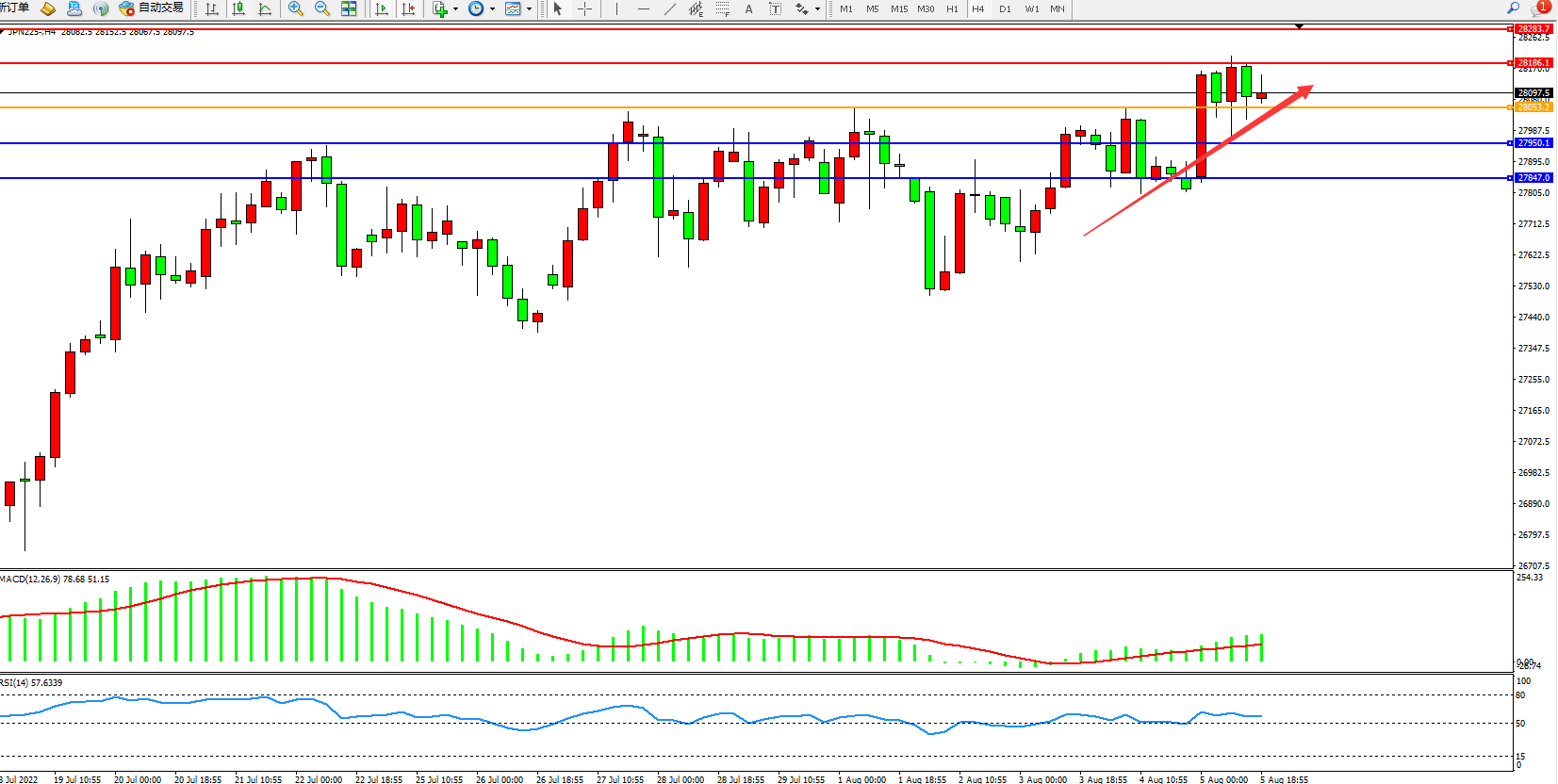This screenshot has height=784, width=1558.
Task: Zoom in on the chart
Action: coord(296,9)
